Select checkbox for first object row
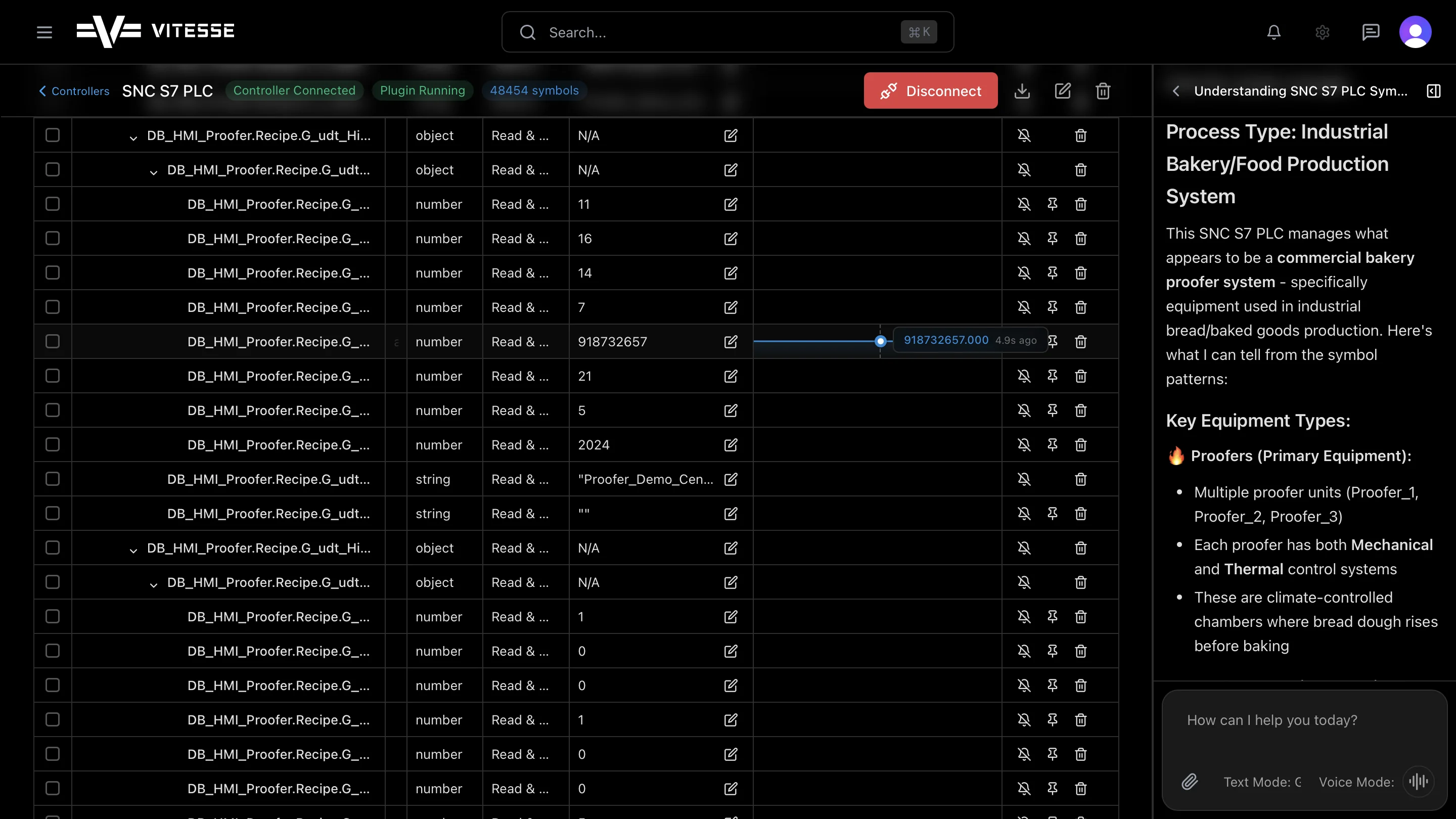 click(x=53, y=135)
